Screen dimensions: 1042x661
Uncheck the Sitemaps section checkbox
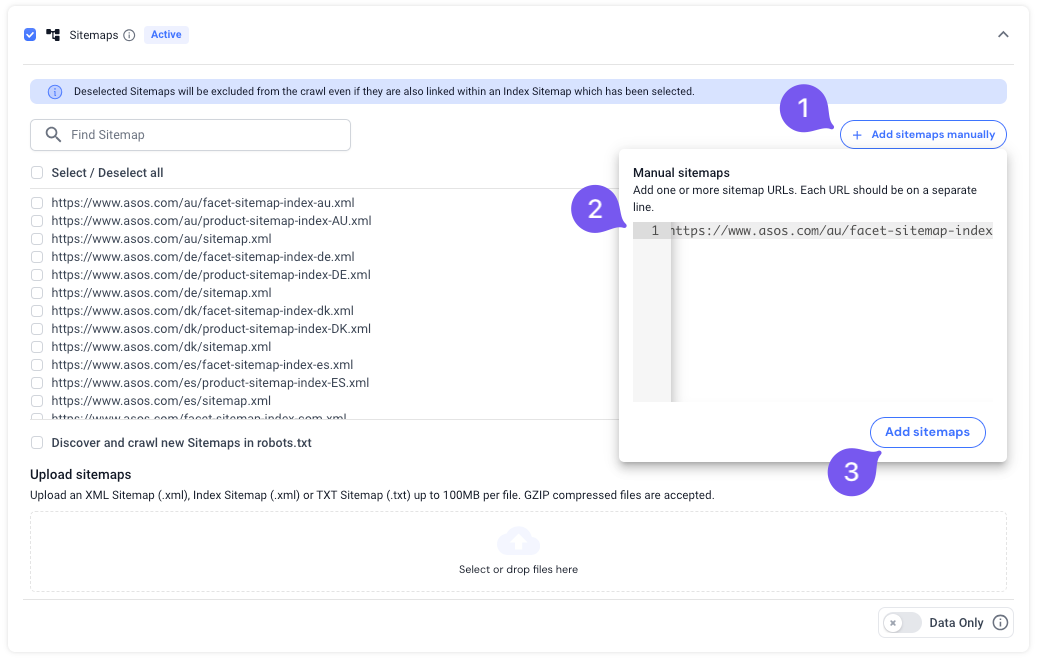(x=30, y=35)
